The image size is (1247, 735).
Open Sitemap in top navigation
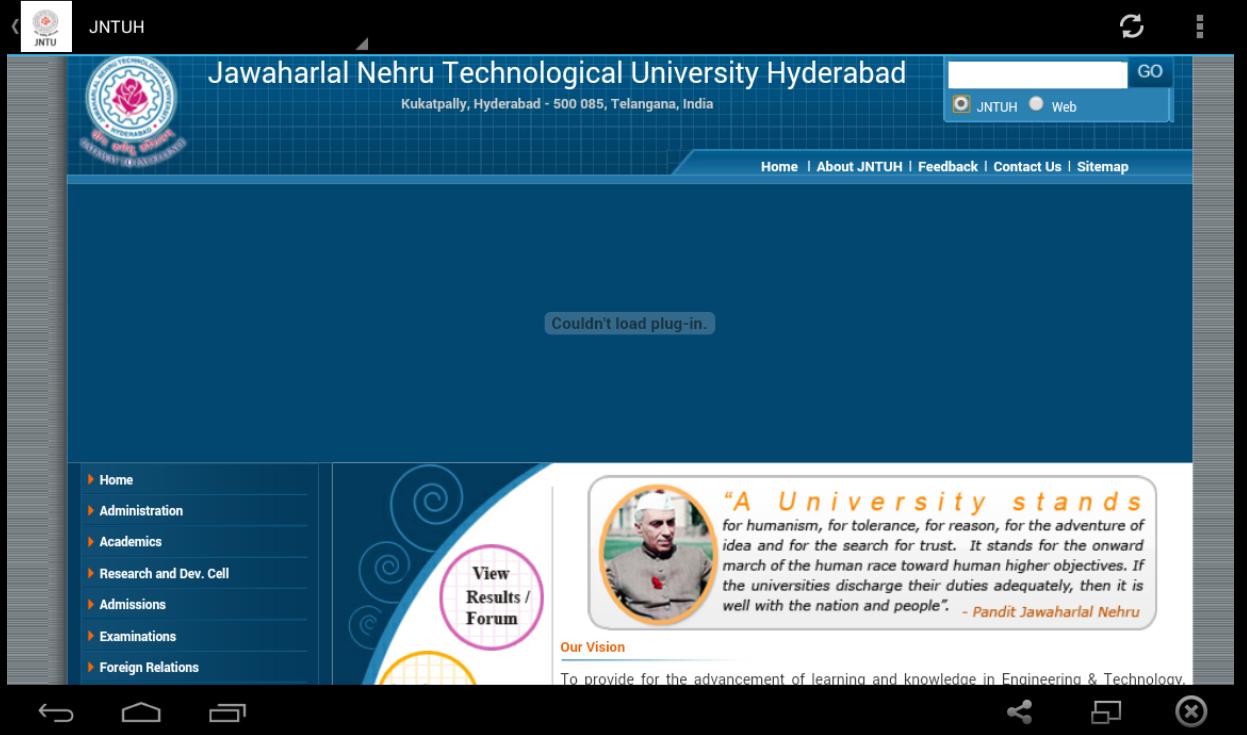pyautogui.click(x=1102, y=167)
